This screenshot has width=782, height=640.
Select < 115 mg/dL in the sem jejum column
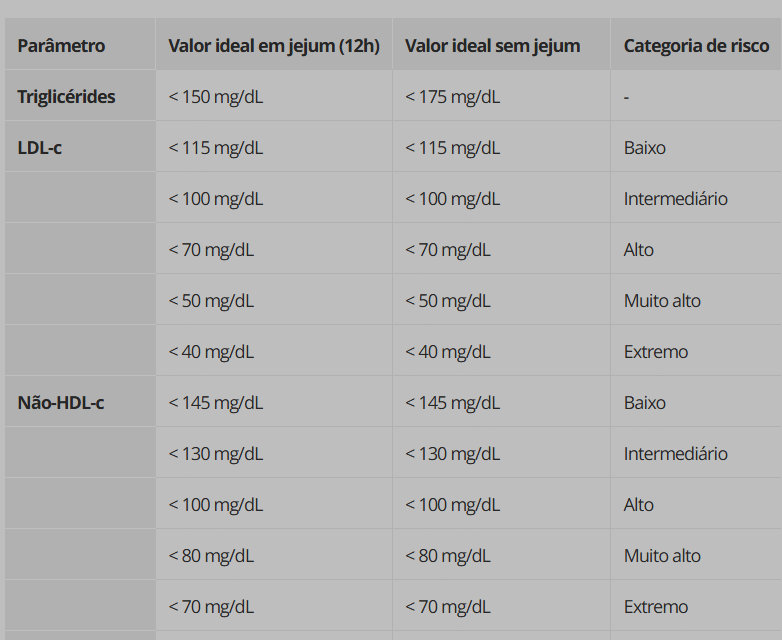pos(452,148)
